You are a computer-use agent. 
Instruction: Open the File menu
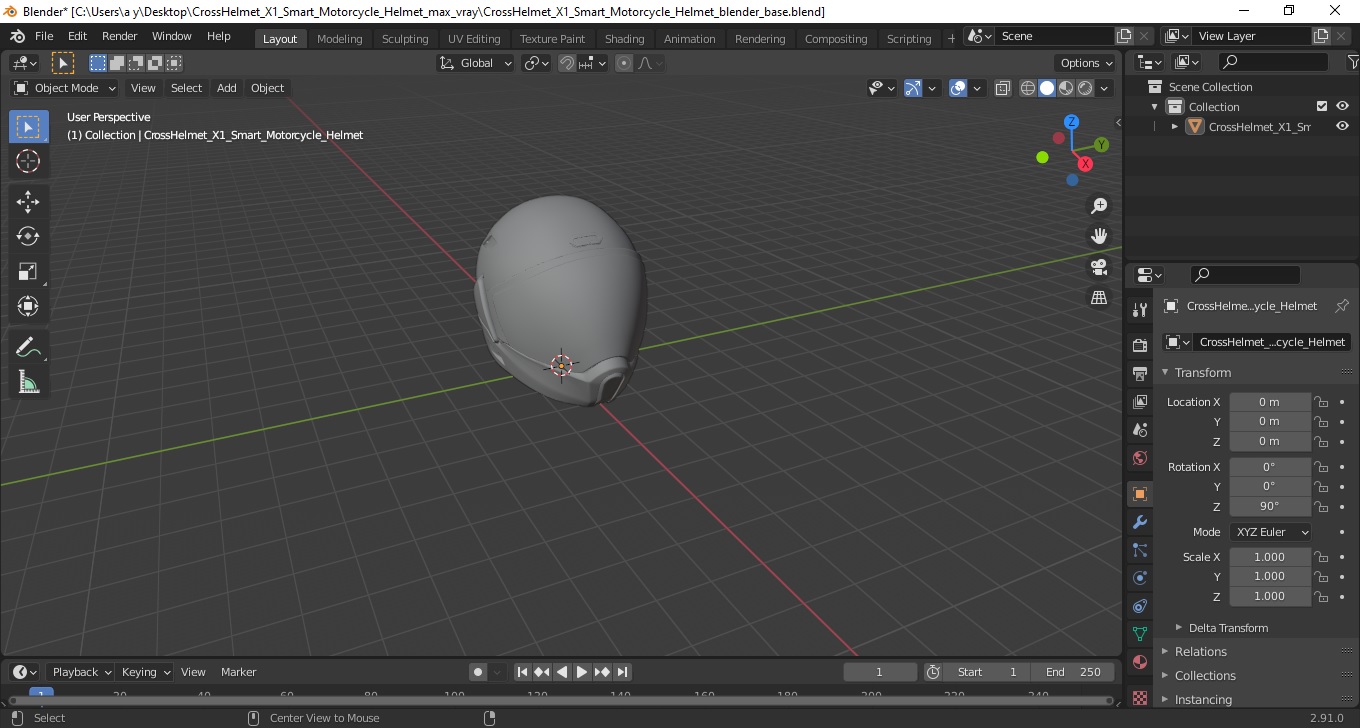click(x=44, y=36)
